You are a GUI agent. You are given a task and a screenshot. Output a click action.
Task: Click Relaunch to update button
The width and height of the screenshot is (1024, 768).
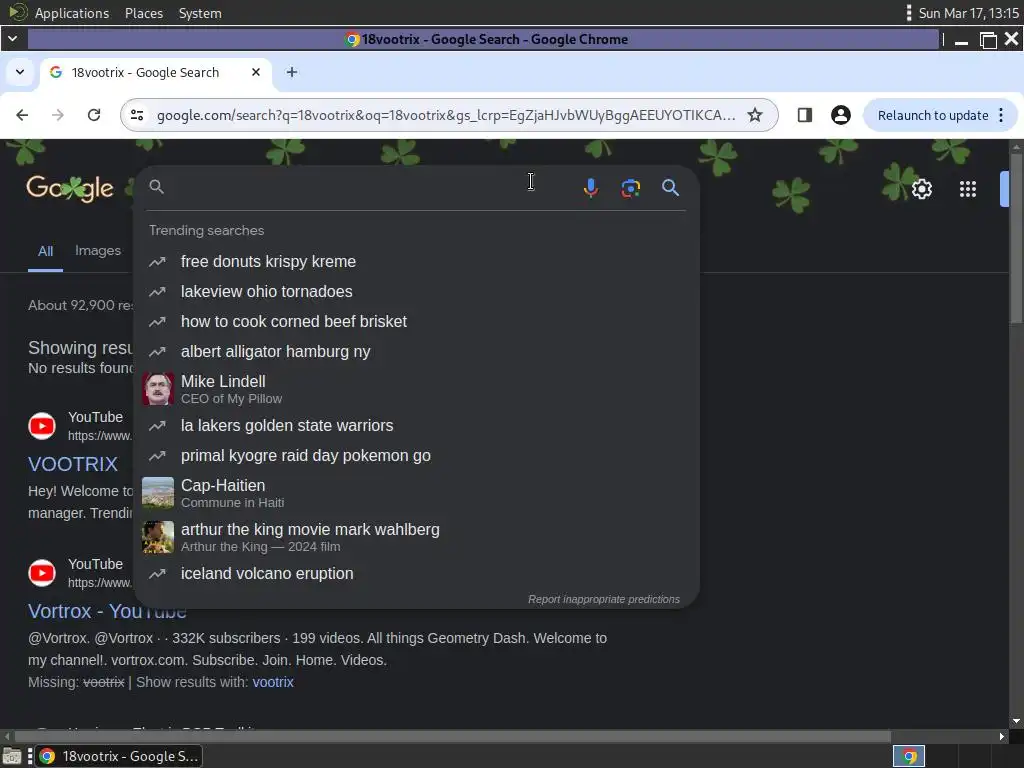[x=933, y=116]
